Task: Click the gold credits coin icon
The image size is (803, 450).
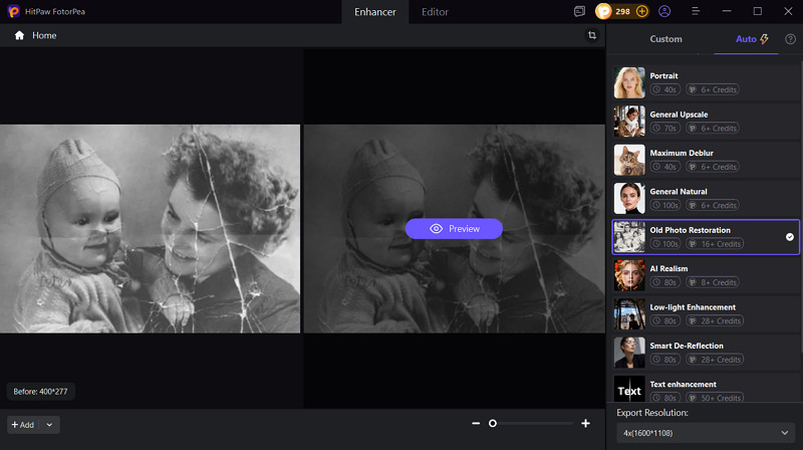Action: (x=604, y=11)
